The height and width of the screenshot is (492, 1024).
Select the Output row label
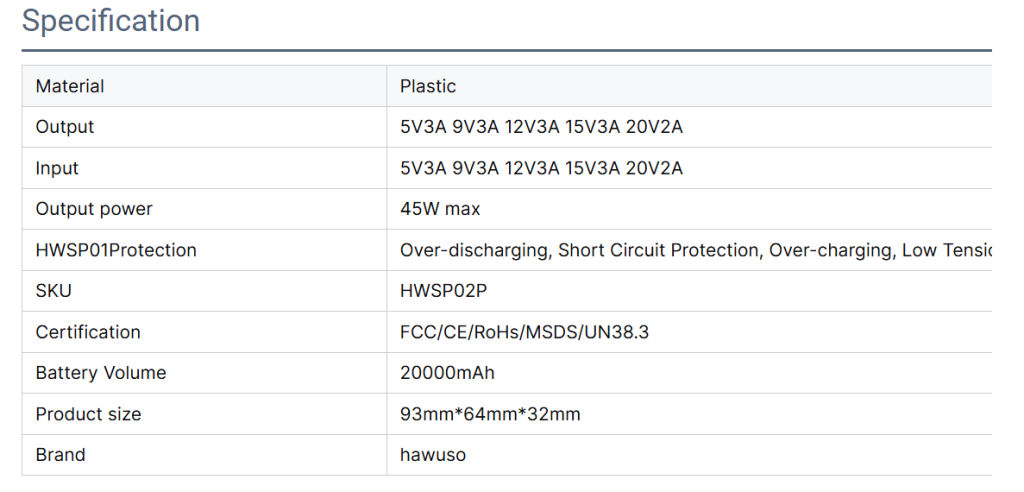pos(65,127)
